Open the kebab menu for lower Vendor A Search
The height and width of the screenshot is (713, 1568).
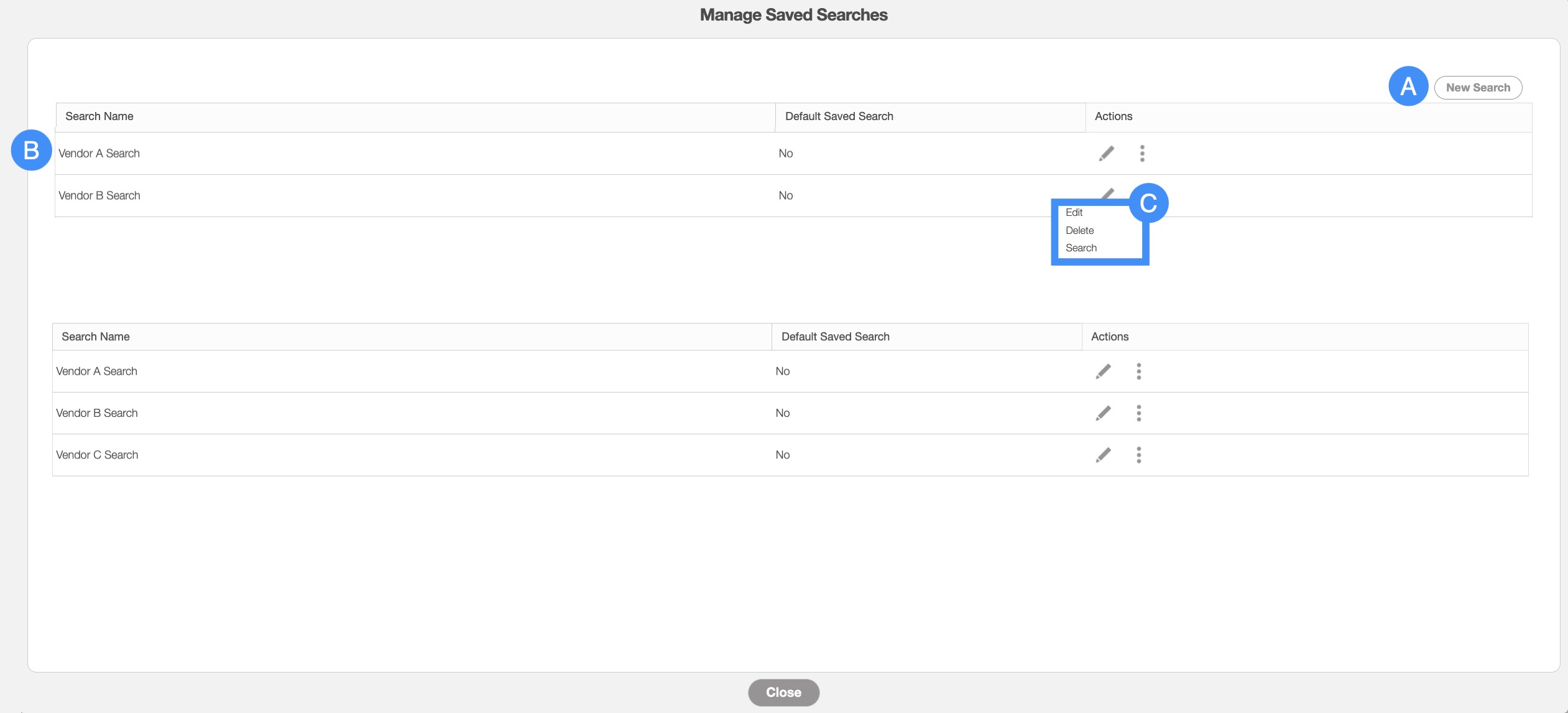coord(1138,371)
